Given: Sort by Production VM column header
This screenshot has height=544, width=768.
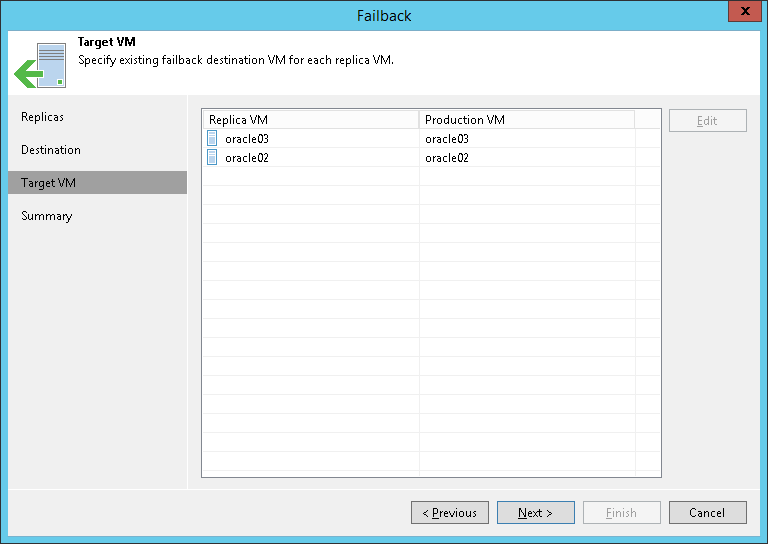Looking at the screenshot, I should [526, 120].
